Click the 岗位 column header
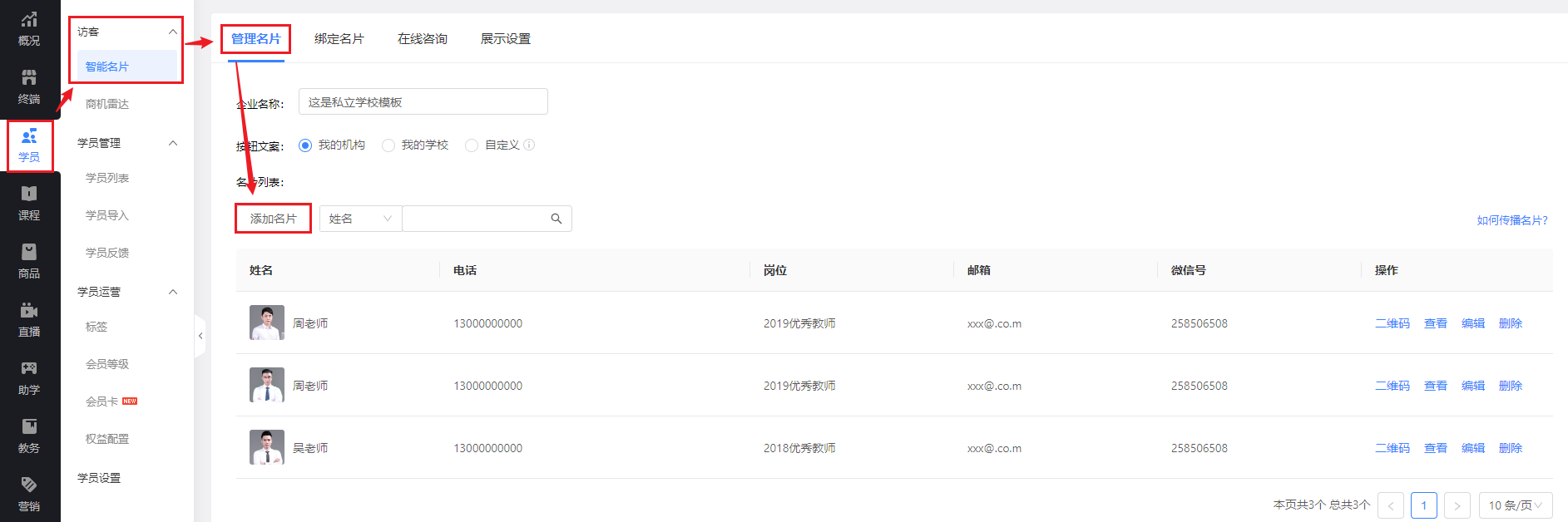 [775, 270]
